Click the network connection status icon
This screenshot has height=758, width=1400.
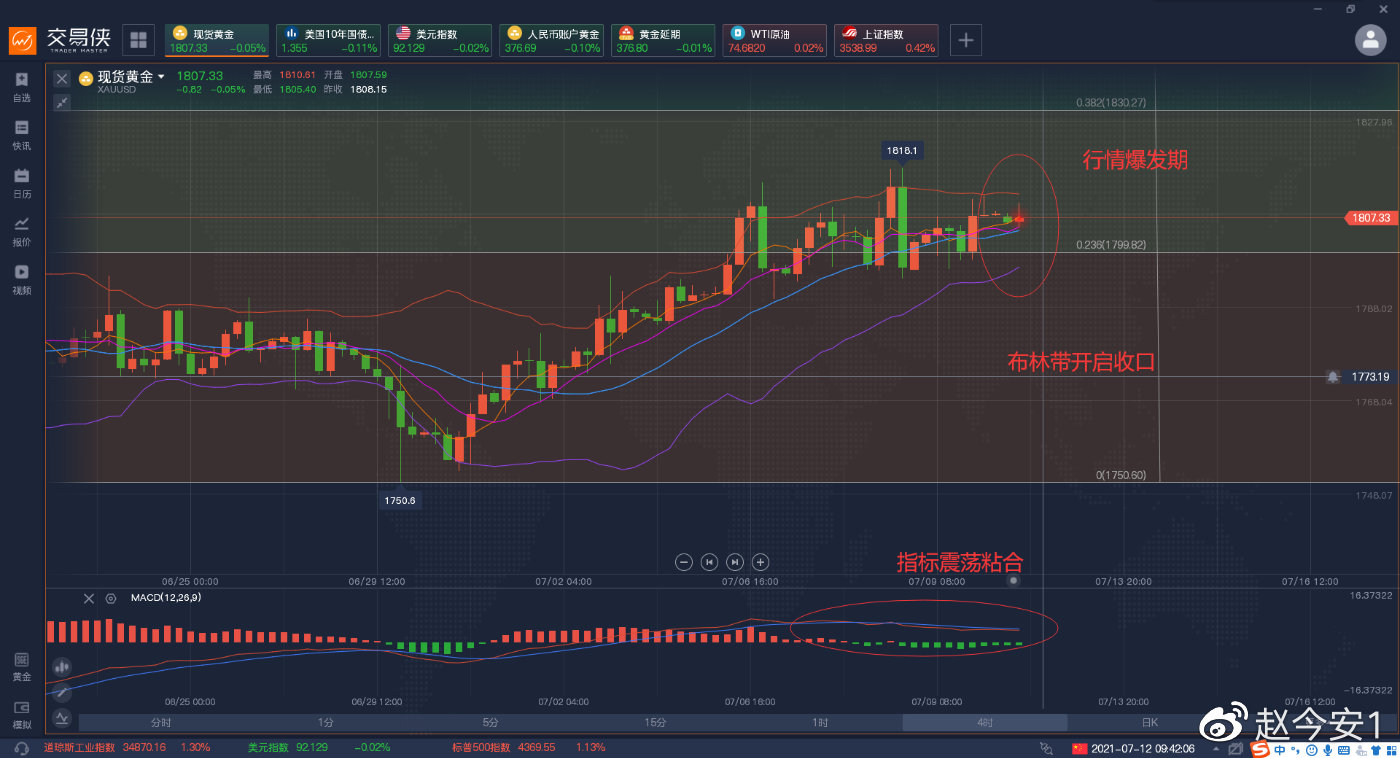[1047, 748]
